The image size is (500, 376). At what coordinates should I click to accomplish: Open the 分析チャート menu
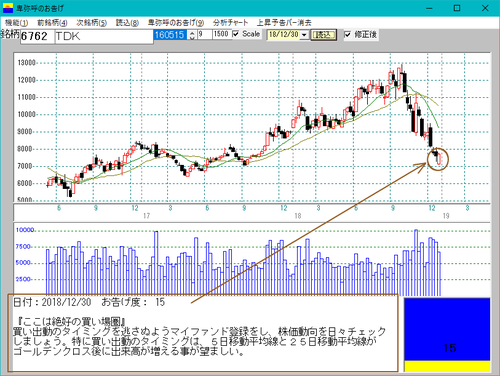[x=230, y=23]
